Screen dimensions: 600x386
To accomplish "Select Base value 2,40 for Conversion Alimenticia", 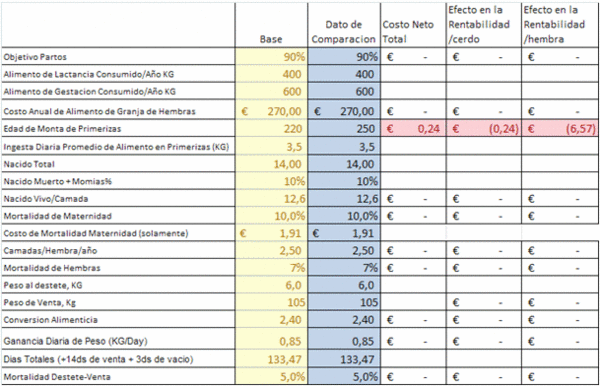I will pos(290,320).
